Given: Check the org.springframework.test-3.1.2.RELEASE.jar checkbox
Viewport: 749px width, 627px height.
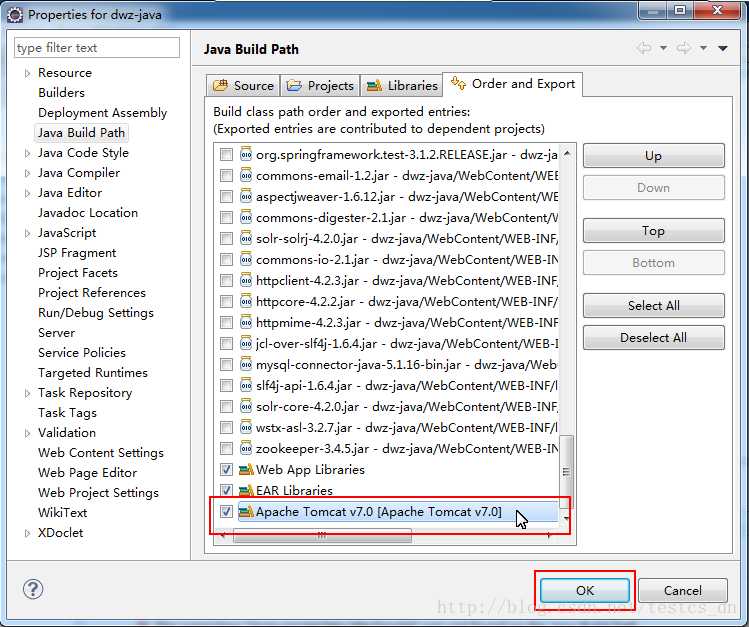Looking at the screenshot, I should [x=226, y=155].
